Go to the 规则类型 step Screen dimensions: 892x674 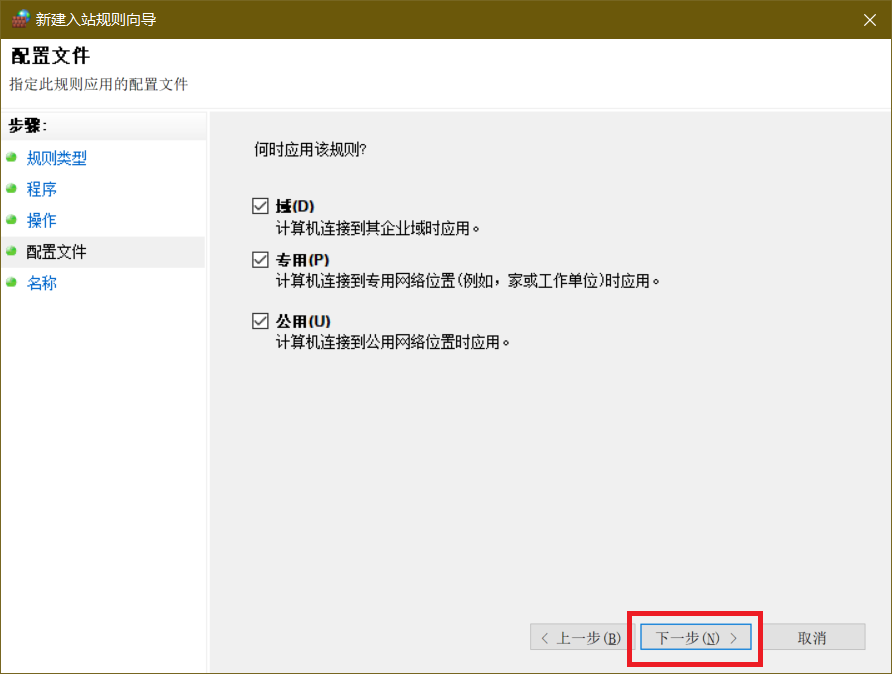pyautogui.click(x=57, y=158)
